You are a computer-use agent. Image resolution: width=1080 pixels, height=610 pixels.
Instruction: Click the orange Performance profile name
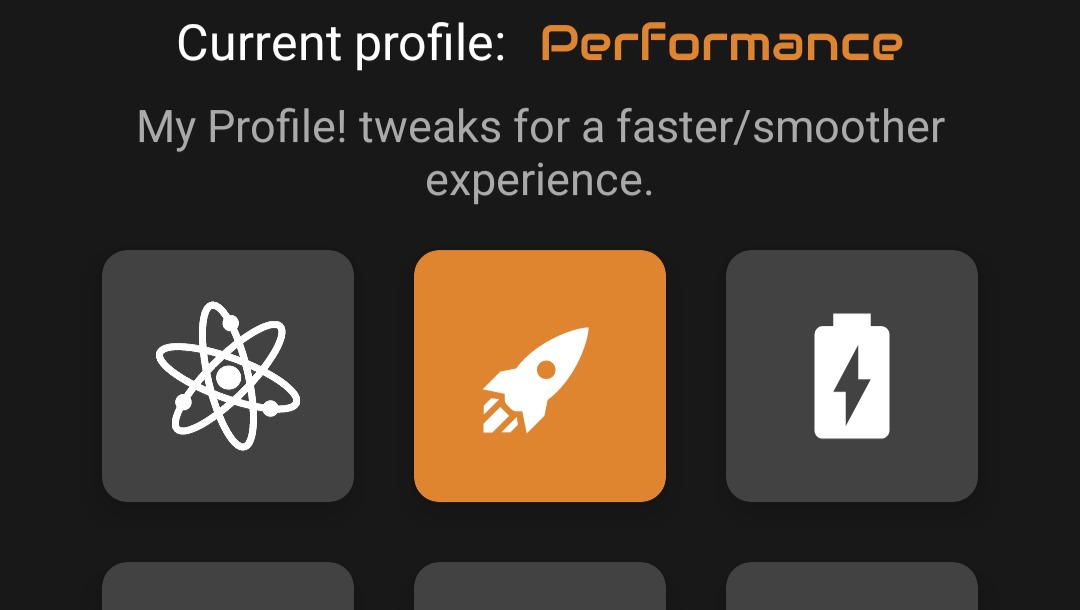(x=722, y=43)
